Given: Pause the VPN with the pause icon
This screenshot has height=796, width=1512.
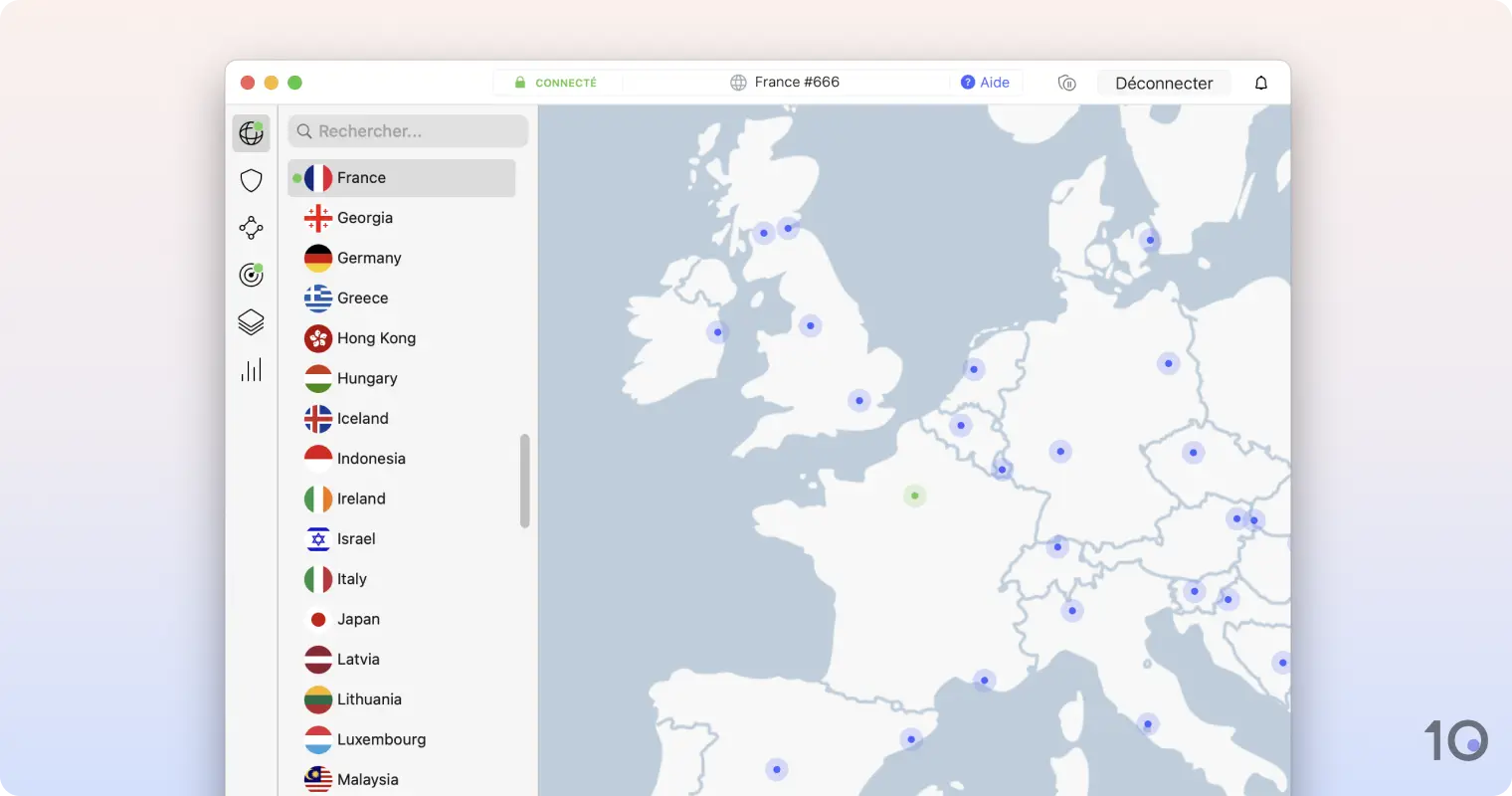Looking at the screenshot, I should (x=1066, y=84).
